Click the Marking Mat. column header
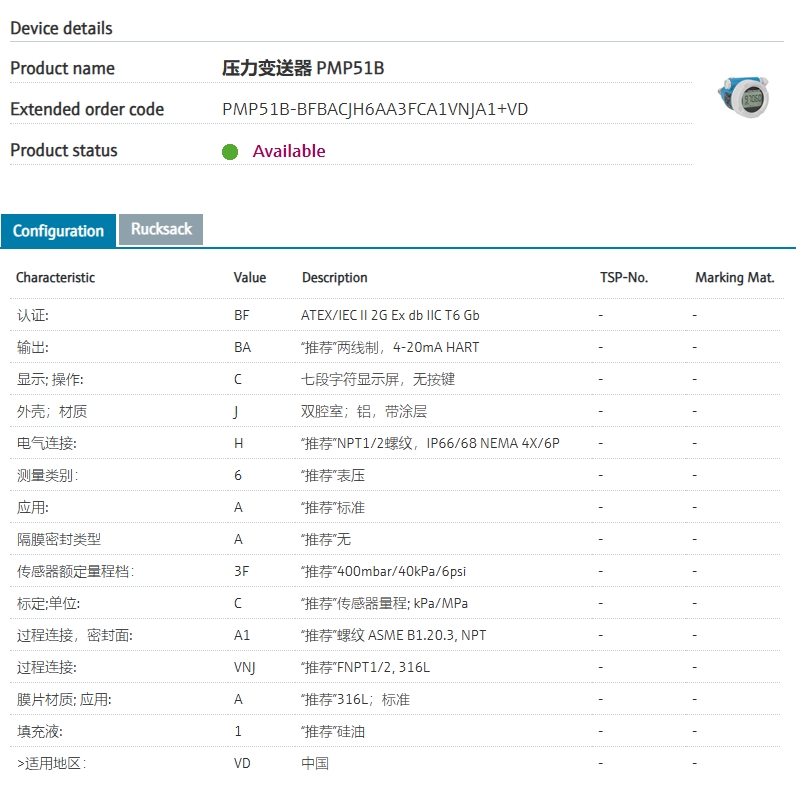Viewport: 796px width, 786px height. click(x=734, y=277)
